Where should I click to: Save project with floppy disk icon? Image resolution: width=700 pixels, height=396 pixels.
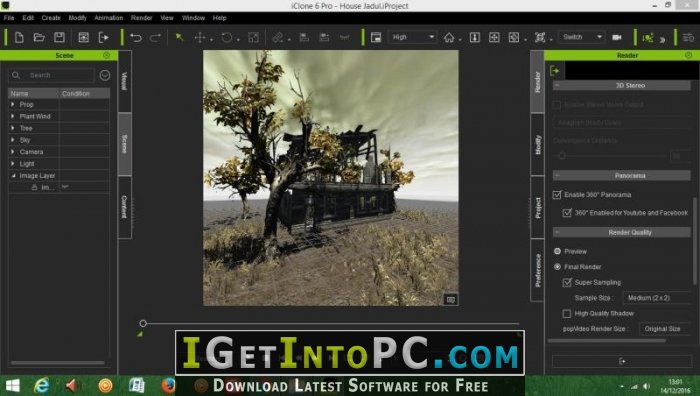59,37
